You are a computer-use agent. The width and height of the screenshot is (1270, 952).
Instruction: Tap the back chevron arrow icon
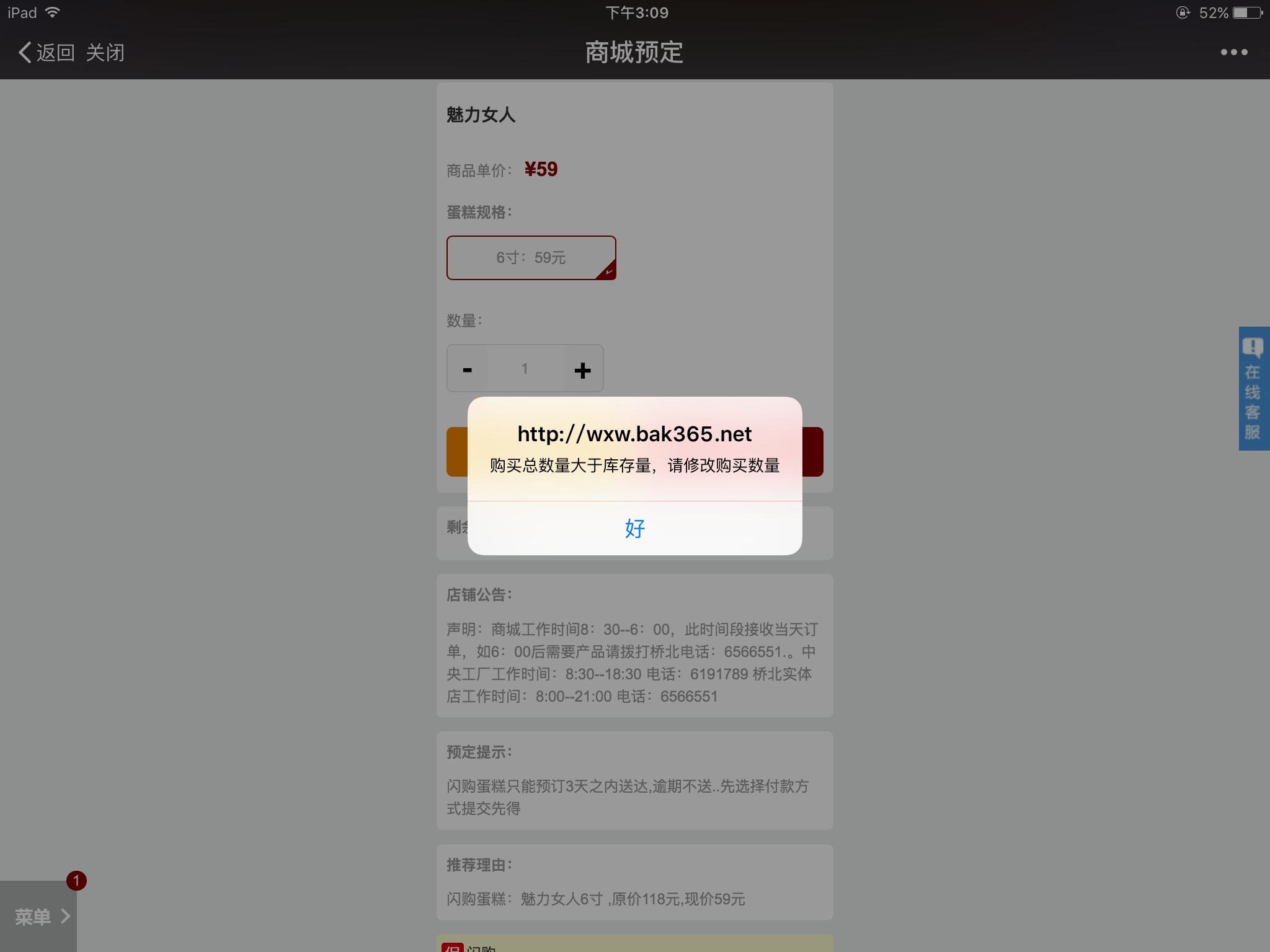pyautogui.click(x=25, y=53)
